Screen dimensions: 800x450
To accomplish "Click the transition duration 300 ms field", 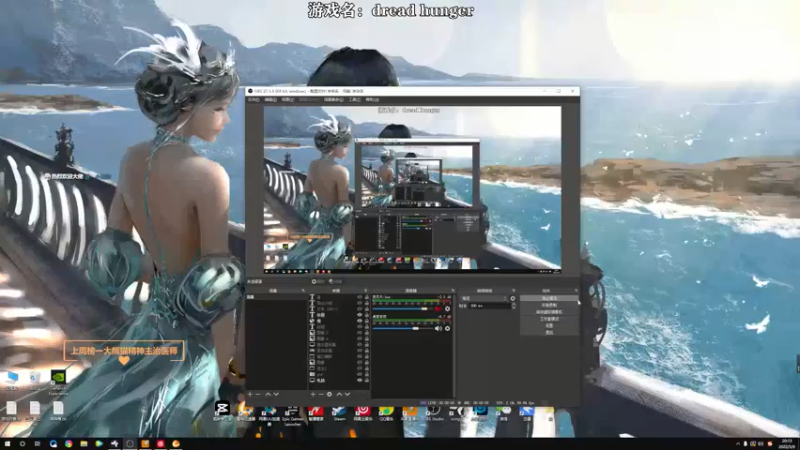I will coord(490,306).
